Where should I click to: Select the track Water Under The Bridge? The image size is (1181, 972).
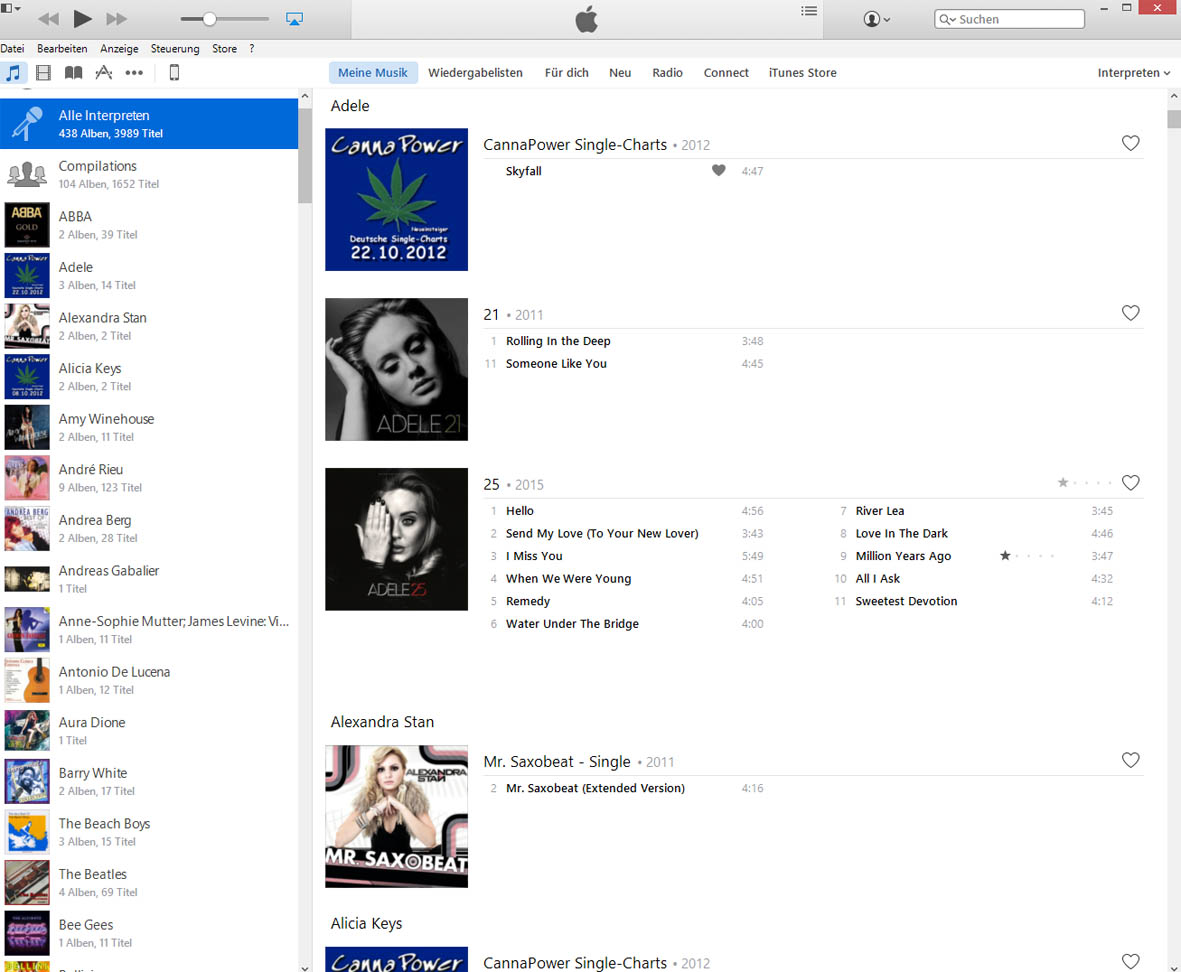(x=572, y=623)
